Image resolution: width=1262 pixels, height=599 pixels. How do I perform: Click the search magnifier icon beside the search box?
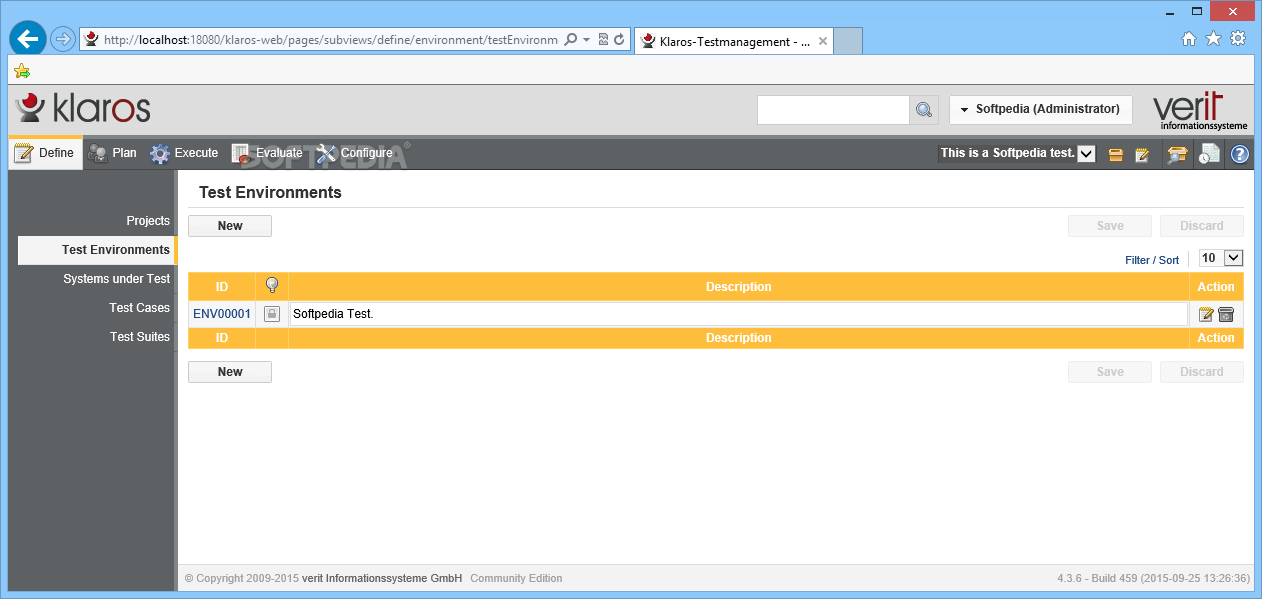click(x=923, y=110)
